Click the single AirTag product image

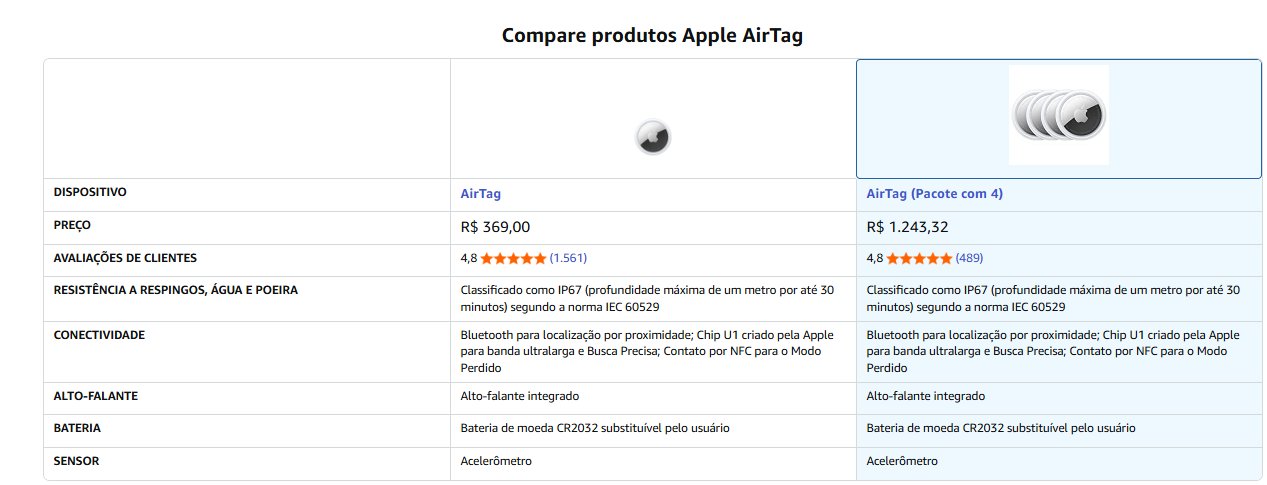(x=652, y=137)
